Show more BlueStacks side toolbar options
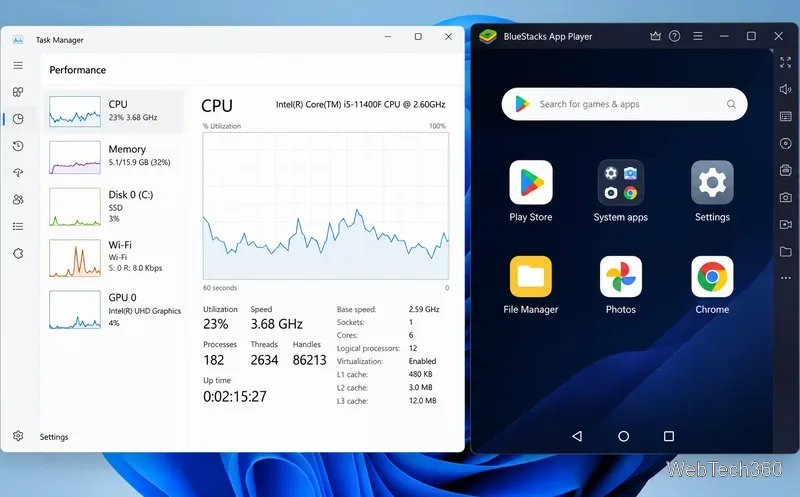The image size is (800, 497). tap(786, 278)
